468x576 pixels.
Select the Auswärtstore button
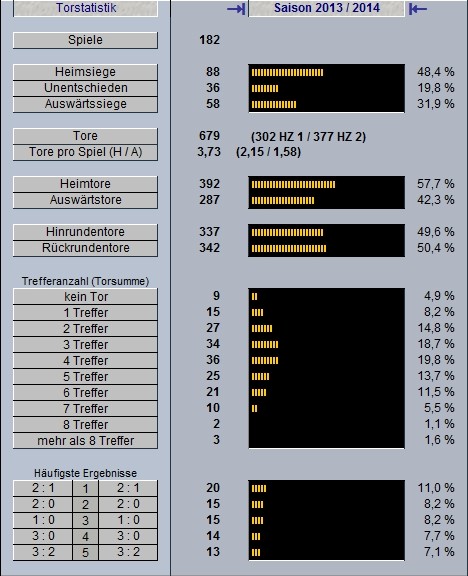point(85,200)
